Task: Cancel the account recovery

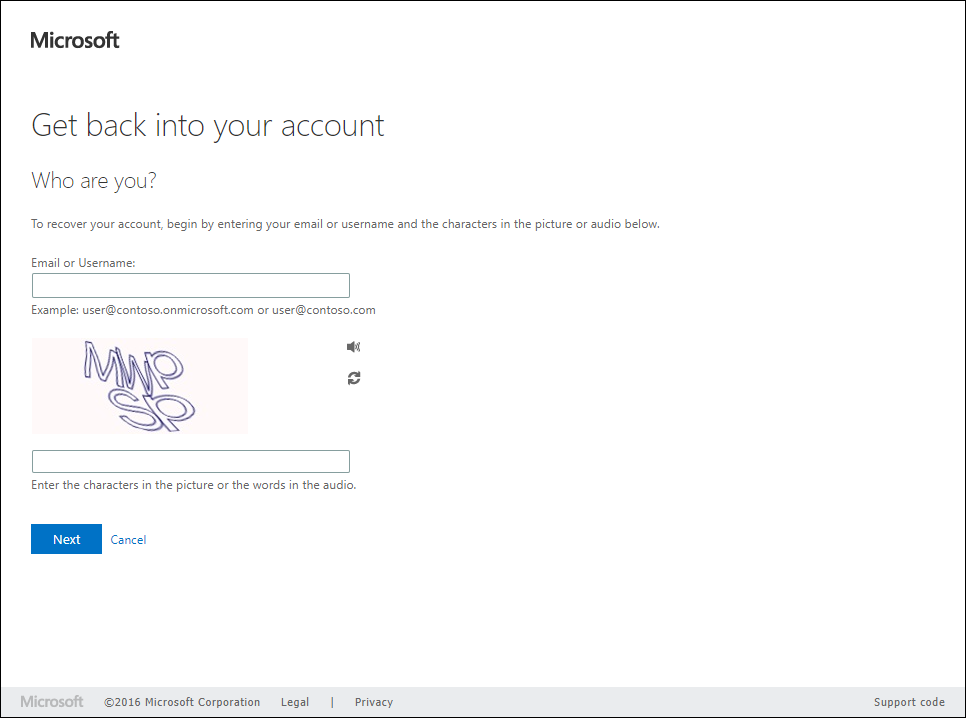Action: point(128,540)
